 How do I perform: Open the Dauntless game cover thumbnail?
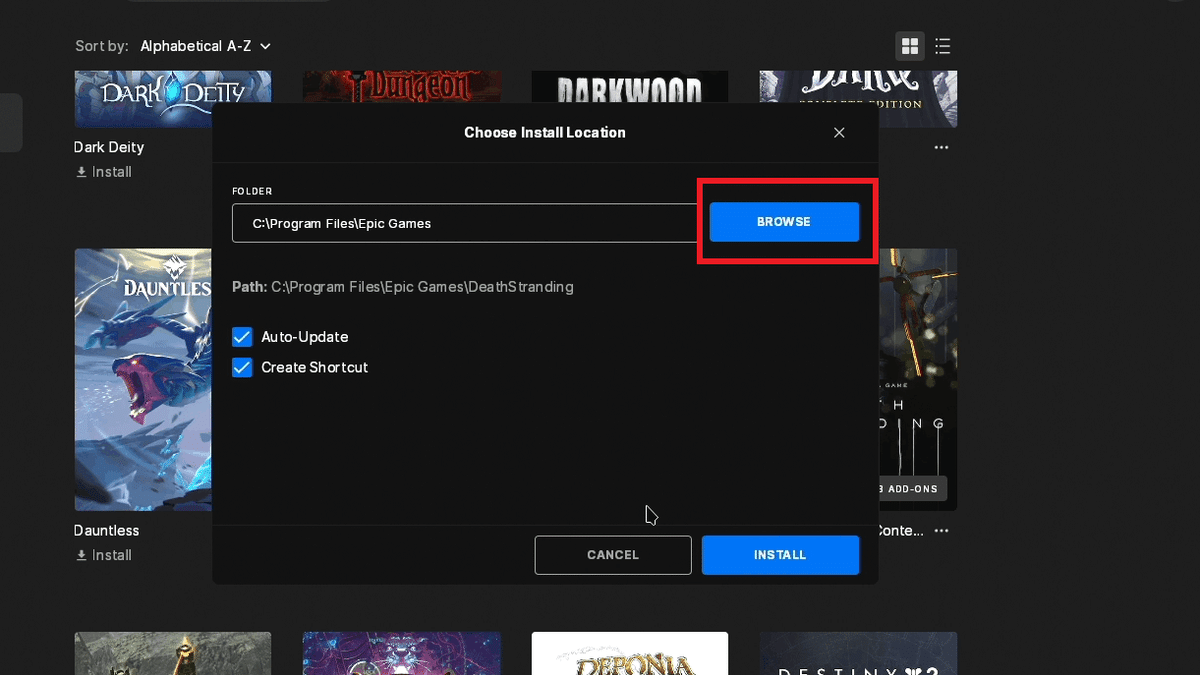point(143,380)
